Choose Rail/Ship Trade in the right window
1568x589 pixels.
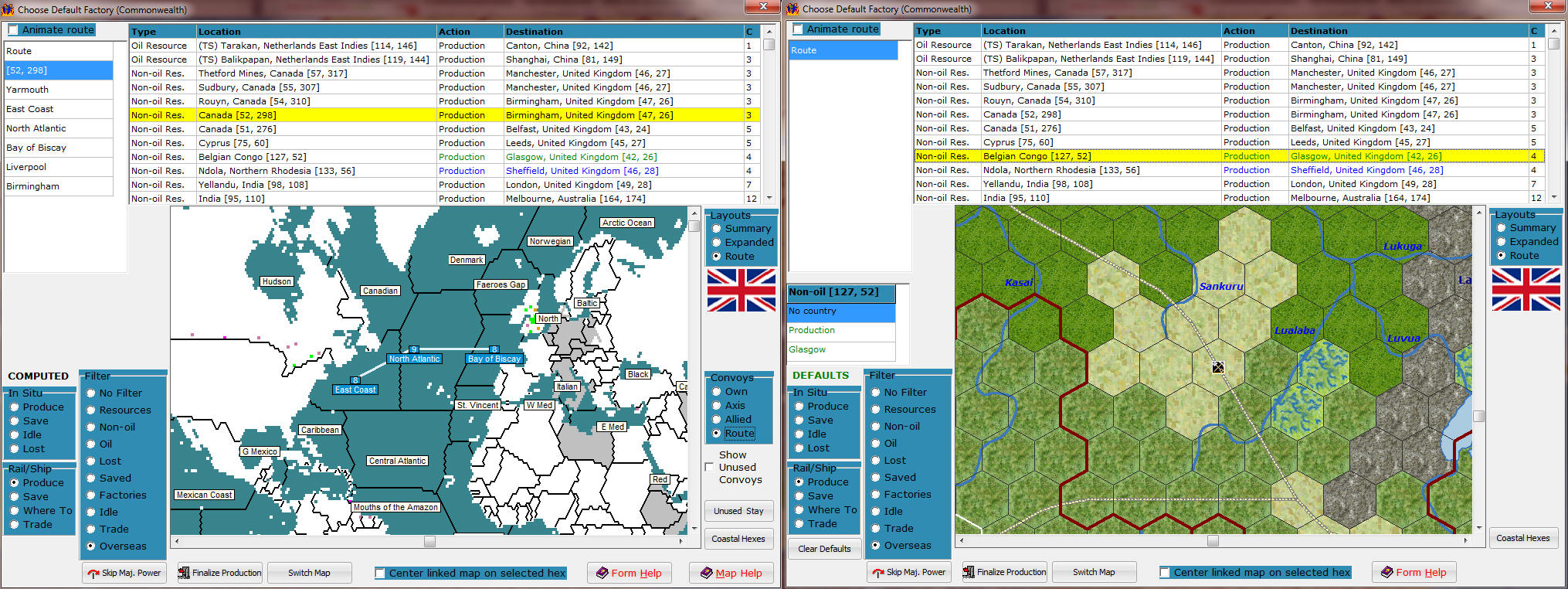tap(799, 524)
